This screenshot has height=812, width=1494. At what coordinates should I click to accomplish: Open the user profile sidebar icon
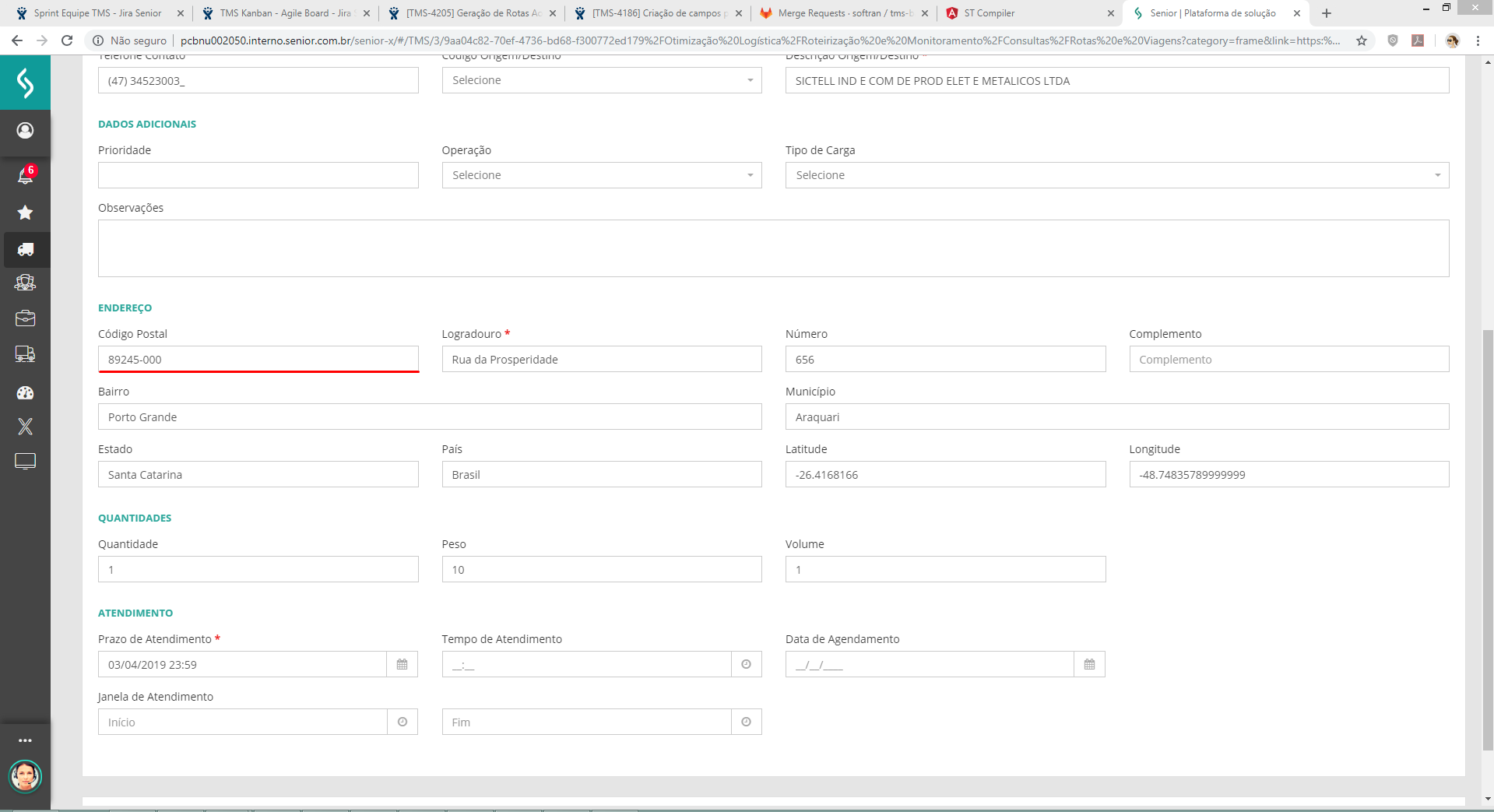click(25, 130)
